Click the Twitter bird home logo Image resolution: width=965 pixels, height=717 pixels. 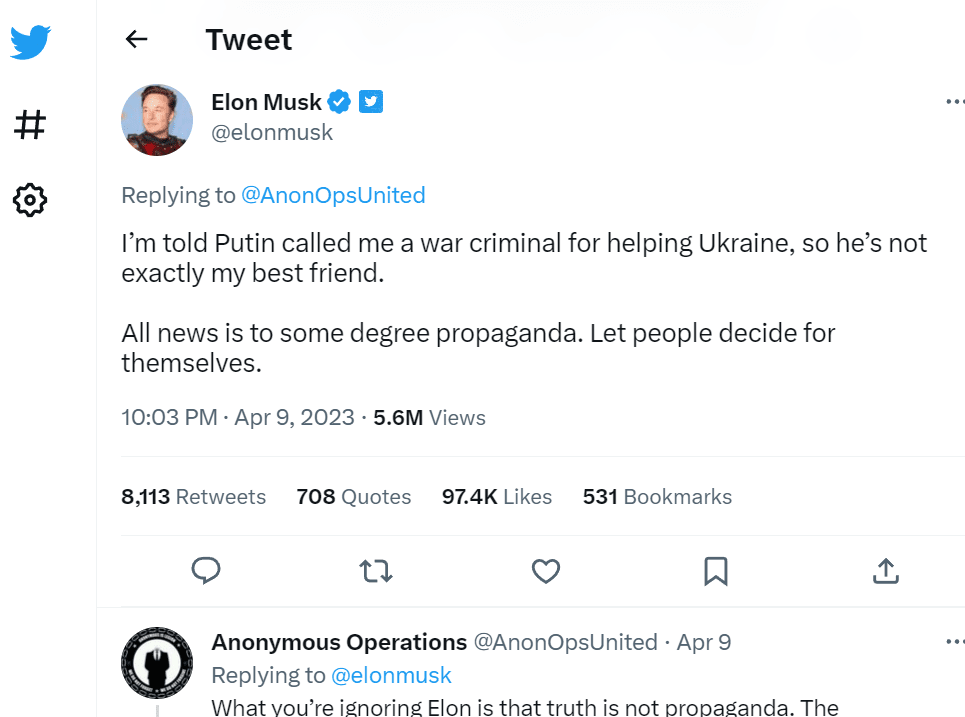tap(30, 43)
